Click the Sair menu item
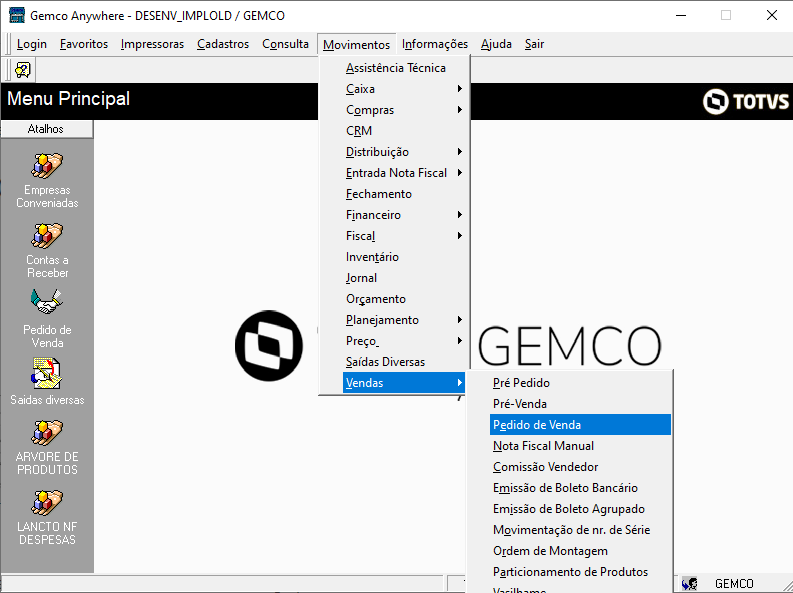Viewport: 793px width, 593px height. click(534, 44)
